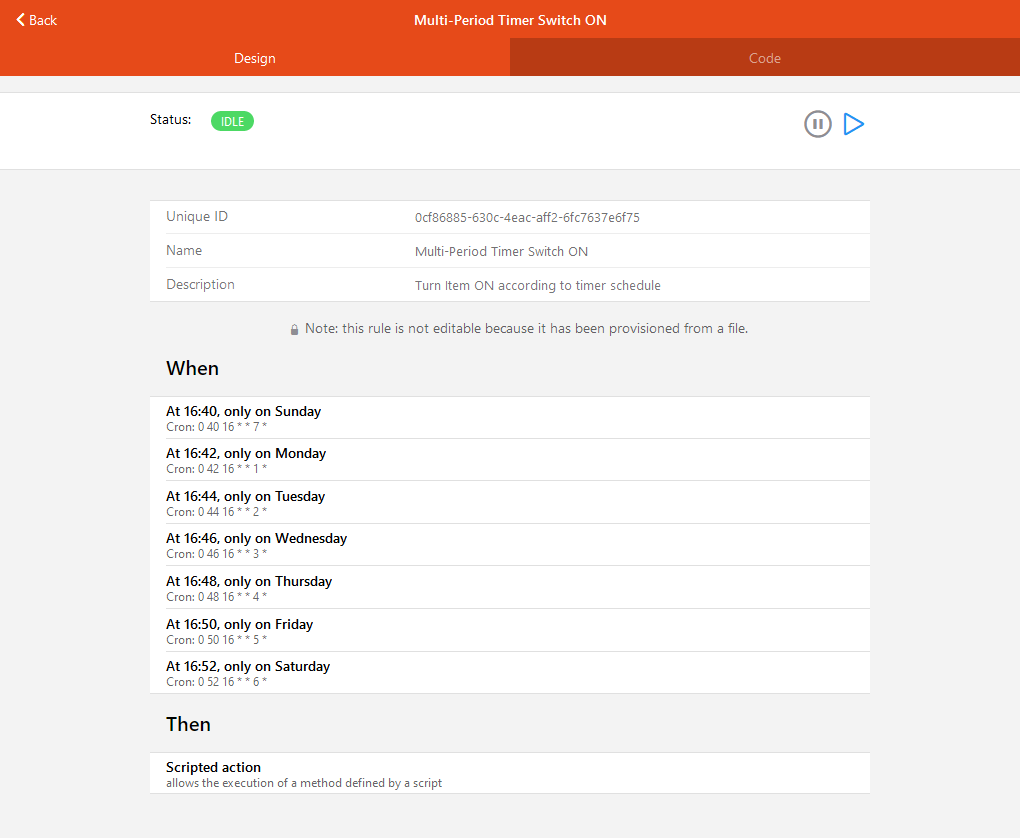
Task: Select the Tuesday 16:44 trigger row
Action: point(509,503)
